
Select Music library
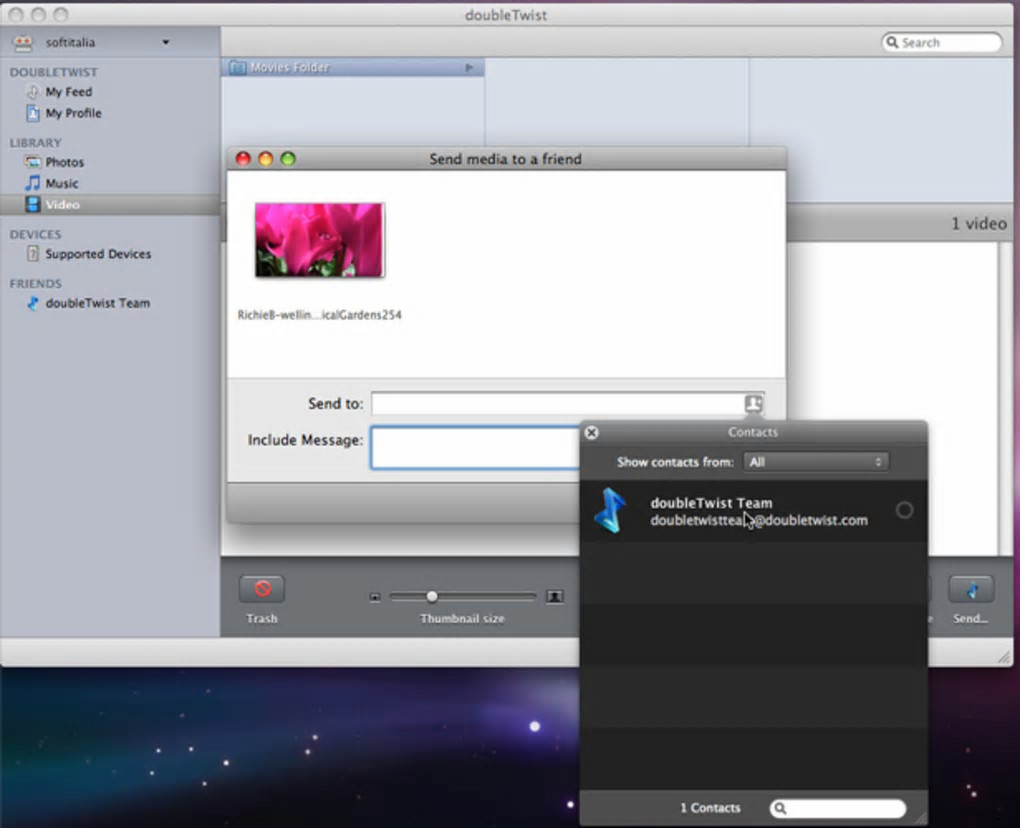[62, 183]
